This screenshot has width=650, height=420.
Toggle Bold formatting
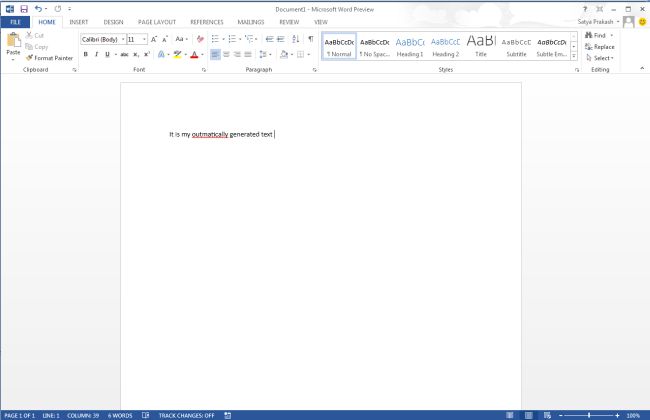coord(85,54)
